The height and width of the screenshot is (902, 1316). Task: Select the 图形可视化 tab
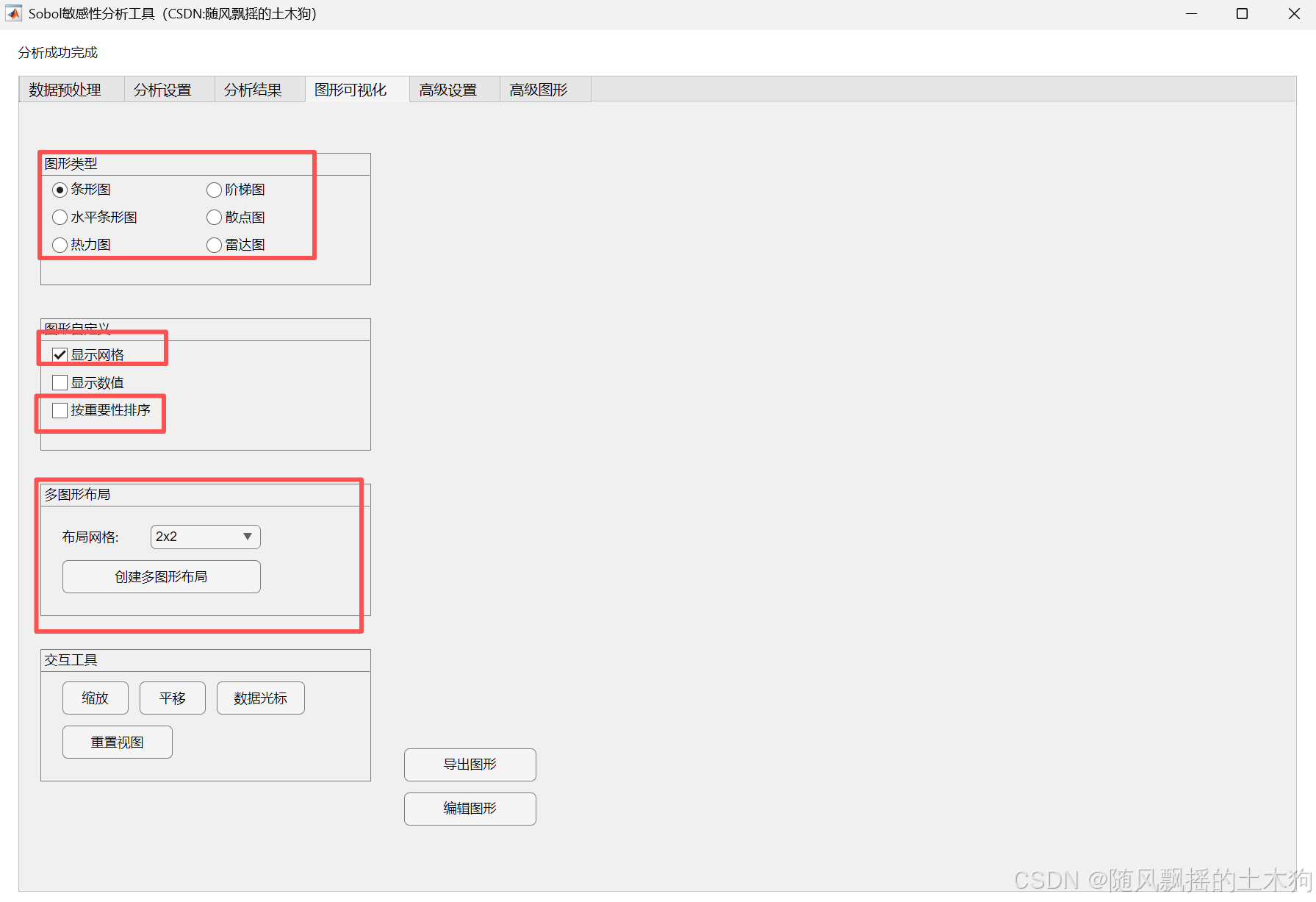tap(357, 90)
